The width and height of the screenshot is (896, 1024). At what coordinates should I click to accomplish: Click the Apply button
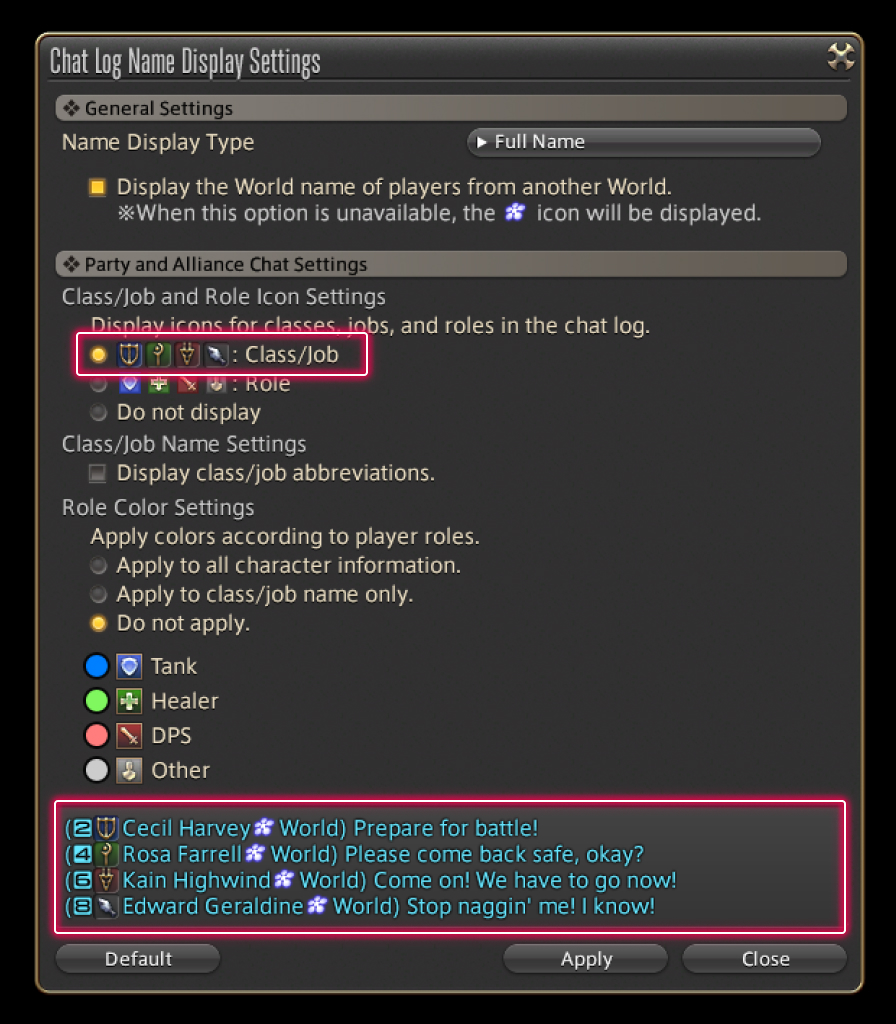586,959
